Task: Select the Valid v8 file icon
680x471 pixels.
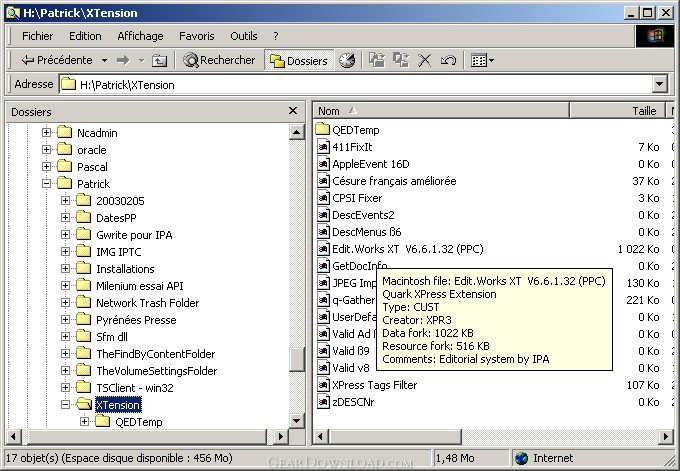Action: [323, 368]
